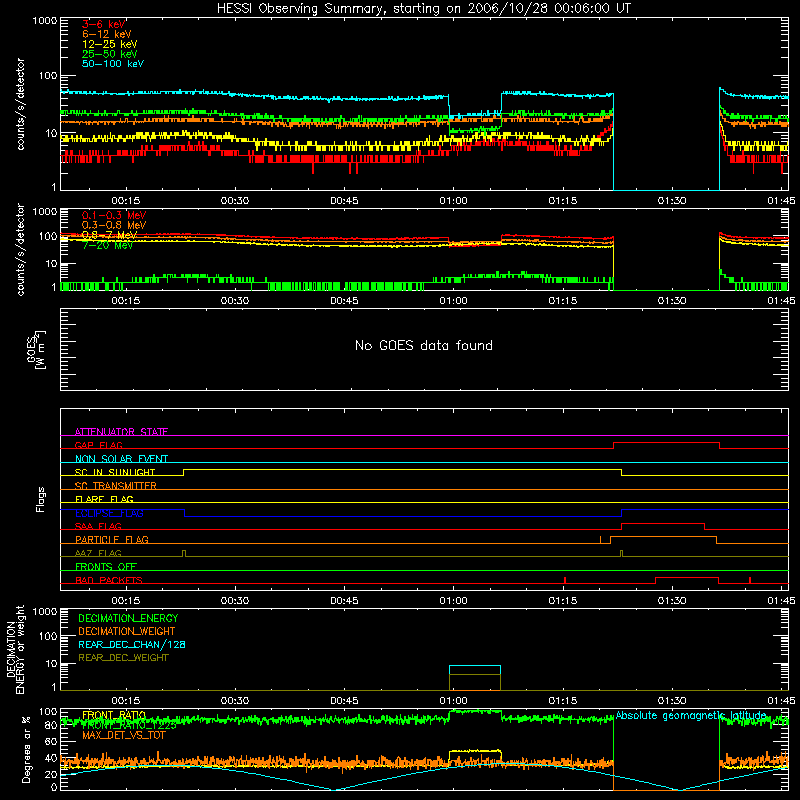This screenshot has height=800, width=800.
Task: Click the Absolute geomagnetic latitude label
Action: click(691, 715)
